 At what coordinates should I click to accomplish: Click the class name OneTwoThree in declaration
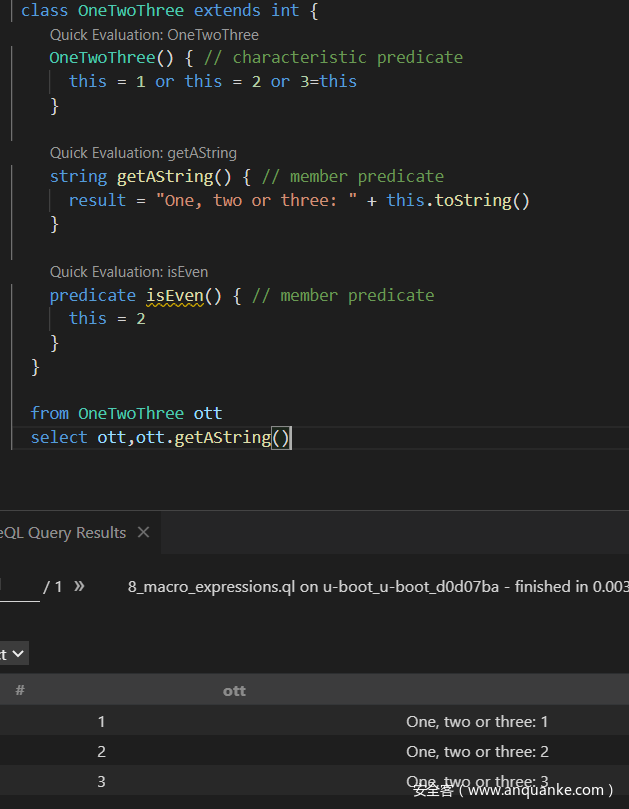pyautogui.click(x=131, y=10)
